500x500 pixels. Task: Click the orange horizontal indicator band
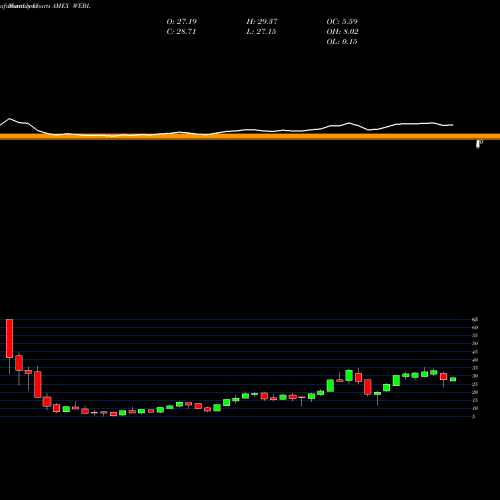250,136
